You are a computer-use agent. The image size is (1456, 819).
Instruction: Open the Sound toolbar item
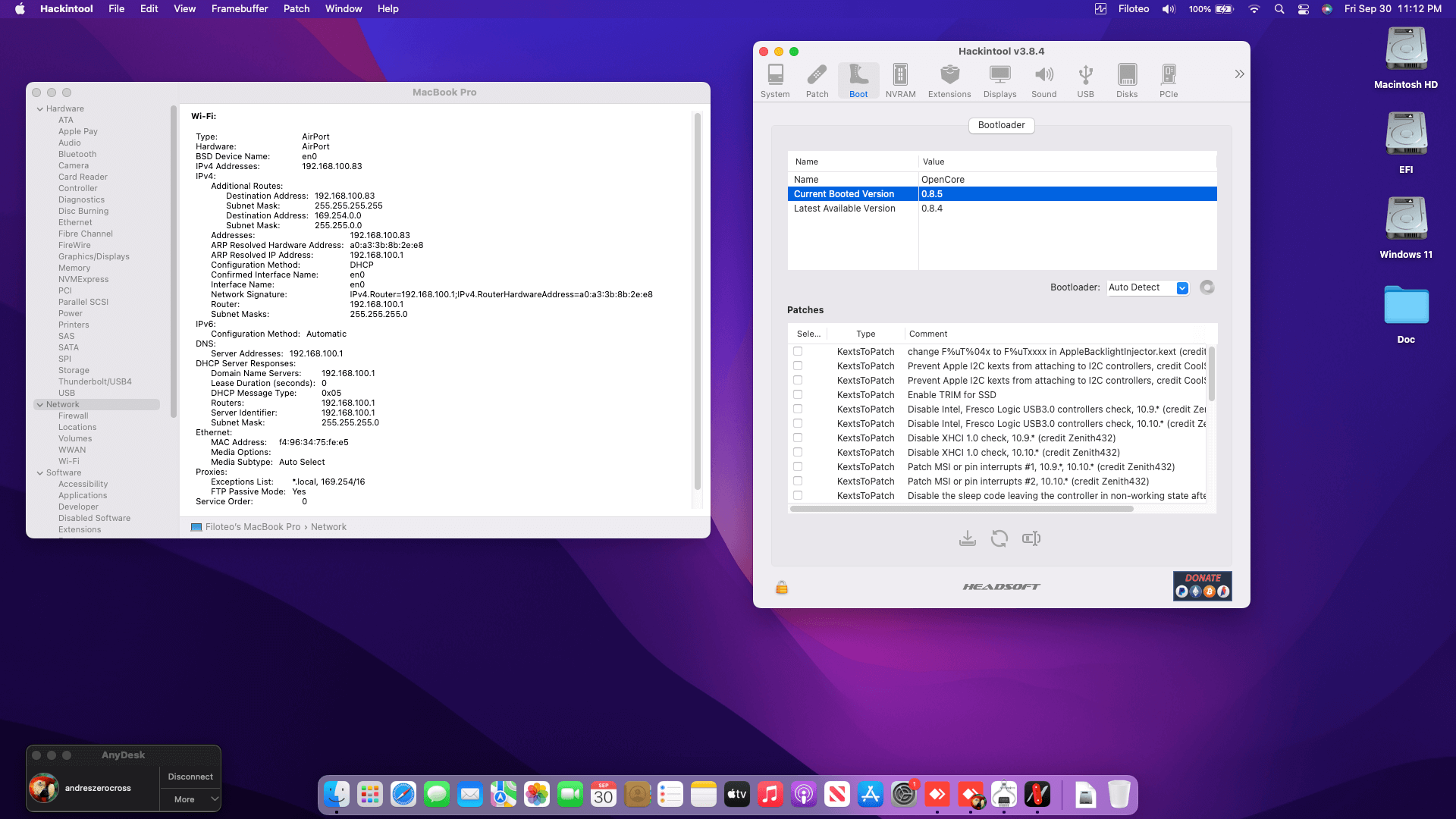(x=1043, y=80)
